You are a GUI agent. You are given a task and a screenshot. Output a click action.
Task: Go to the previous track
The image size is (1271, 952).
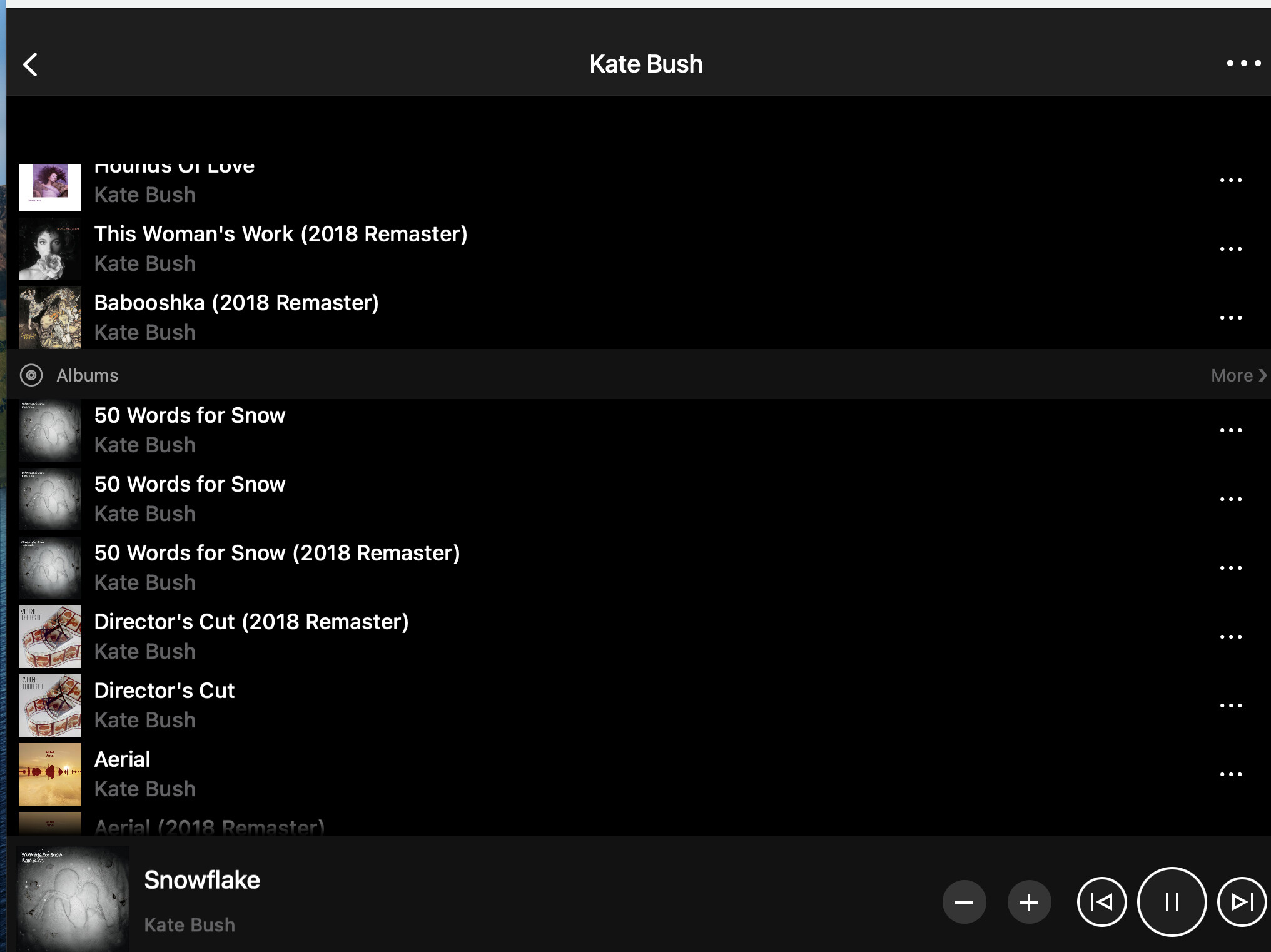point(1101,902)
